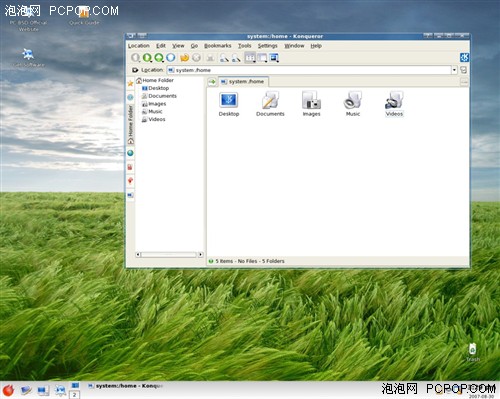Click the system:/home - Konqueror taskbar entry
Image resolution: width=500 pixels, height=399 pixels.
tap(126, 386)
